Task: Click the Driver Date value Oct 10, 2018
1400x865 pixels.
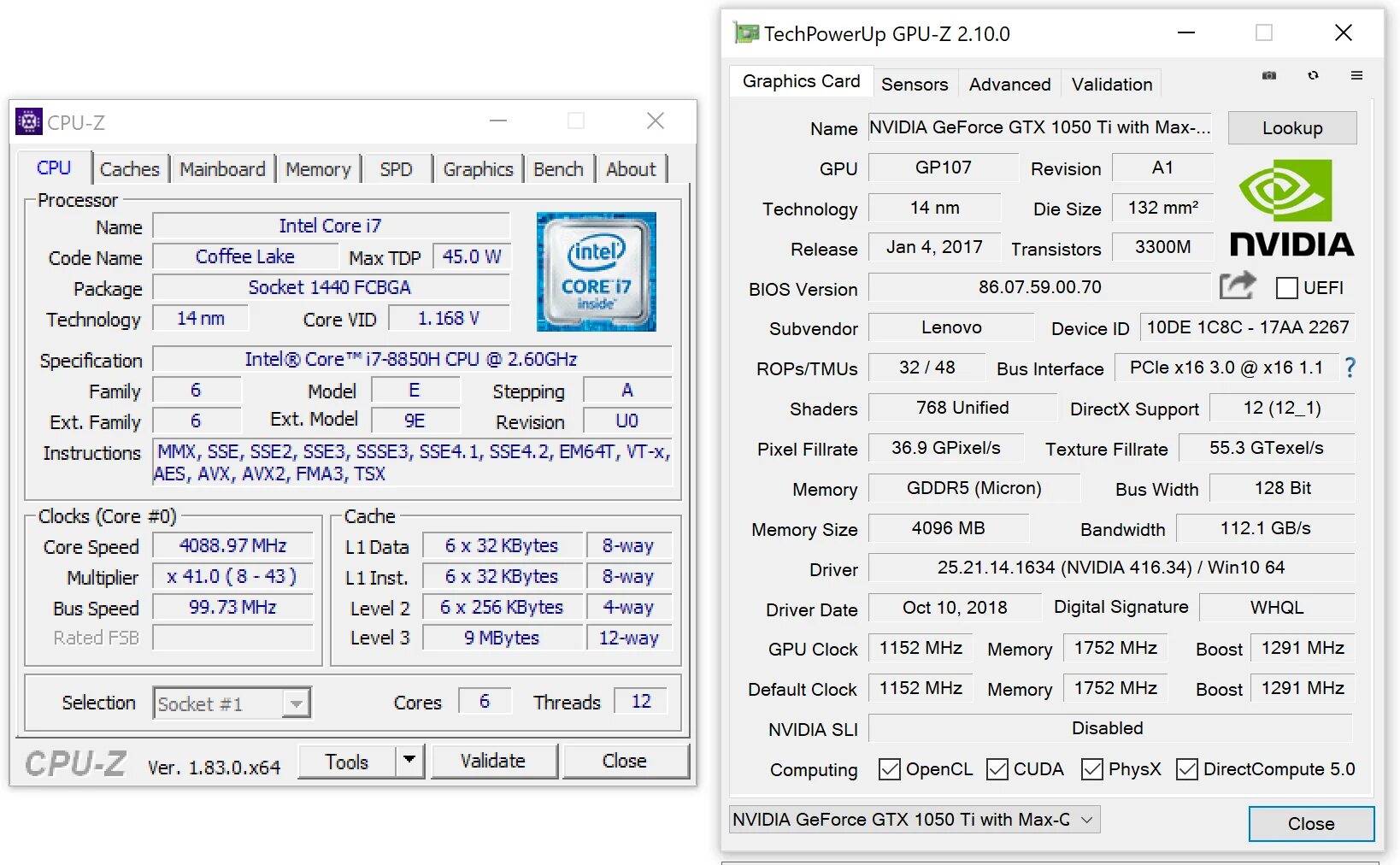Action: (955, 608)
